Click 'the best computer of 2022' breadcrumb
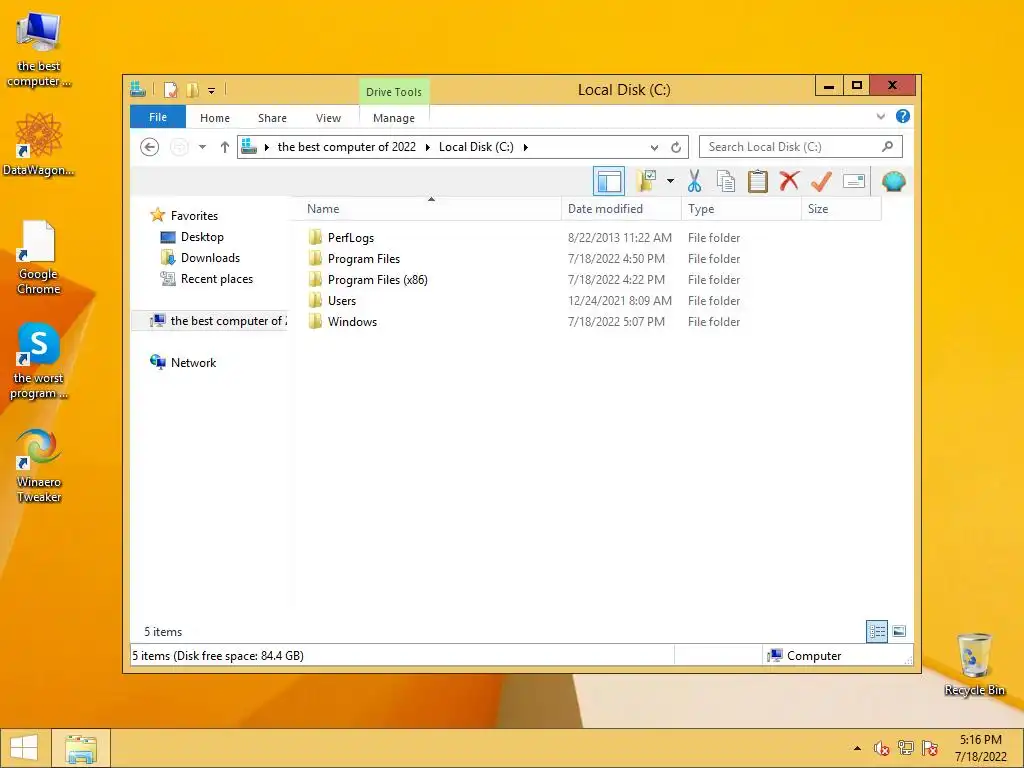Screen dimensions: 1024x768 coord(347,147)
